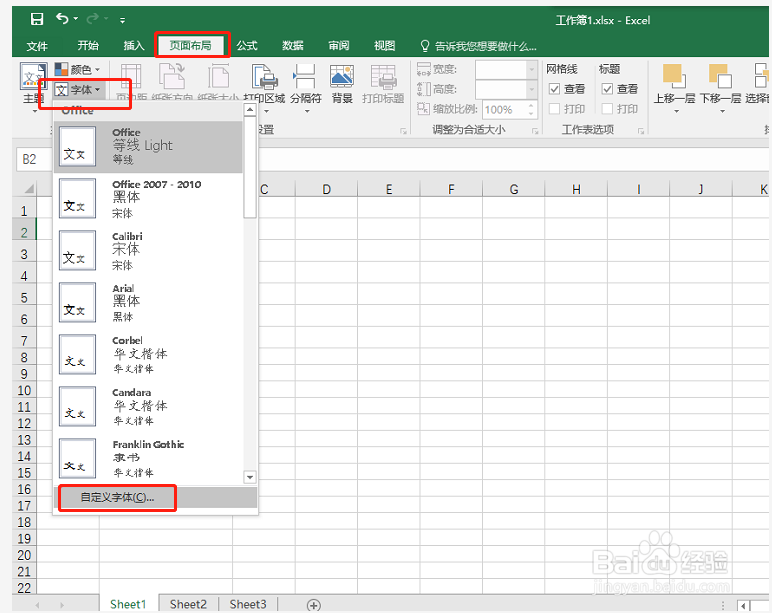
Task: Click the 下移一层 send backward icon
Action: point(720,77)
